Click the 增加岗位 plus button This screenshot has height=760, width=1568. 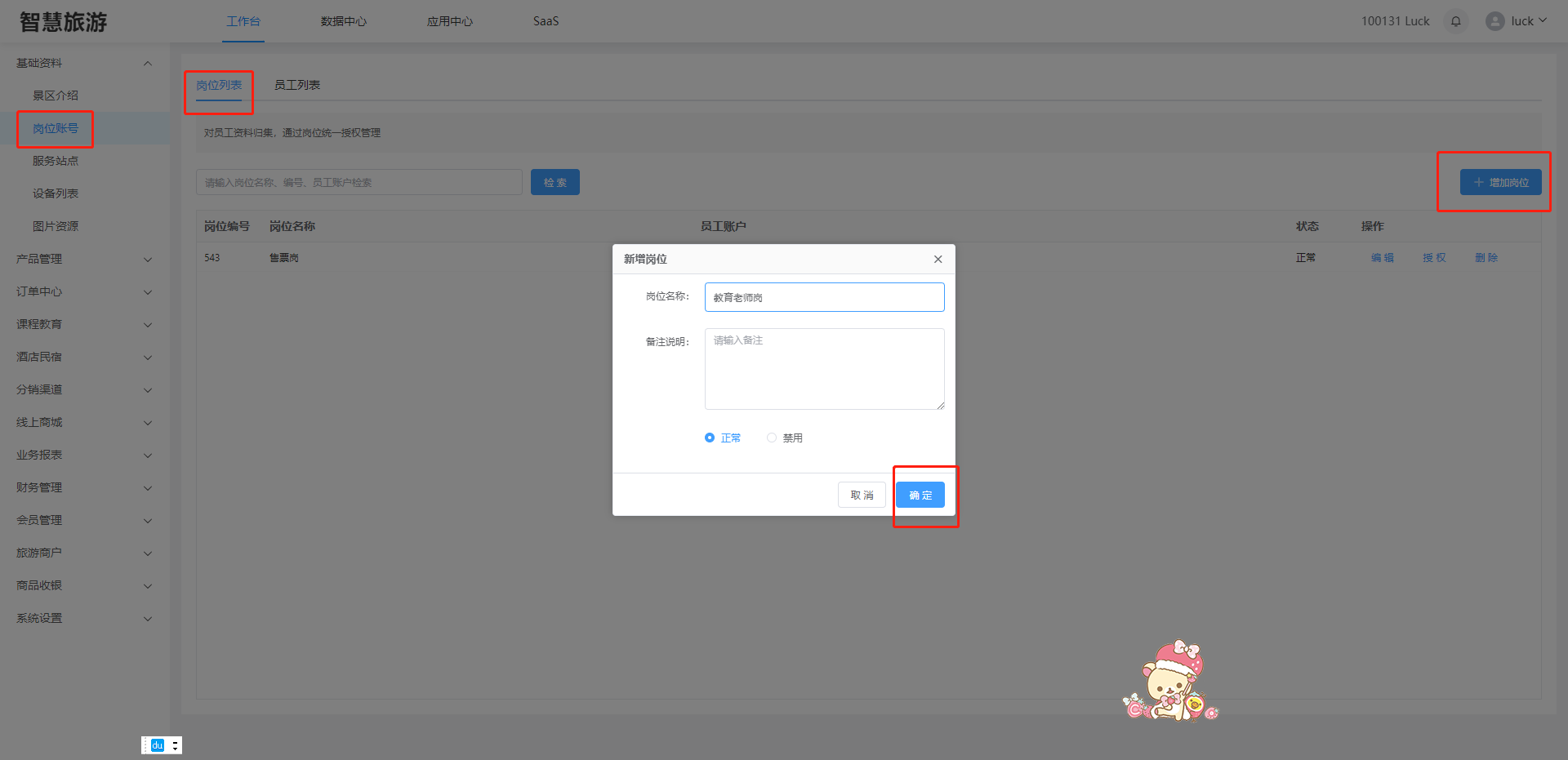1500,182
